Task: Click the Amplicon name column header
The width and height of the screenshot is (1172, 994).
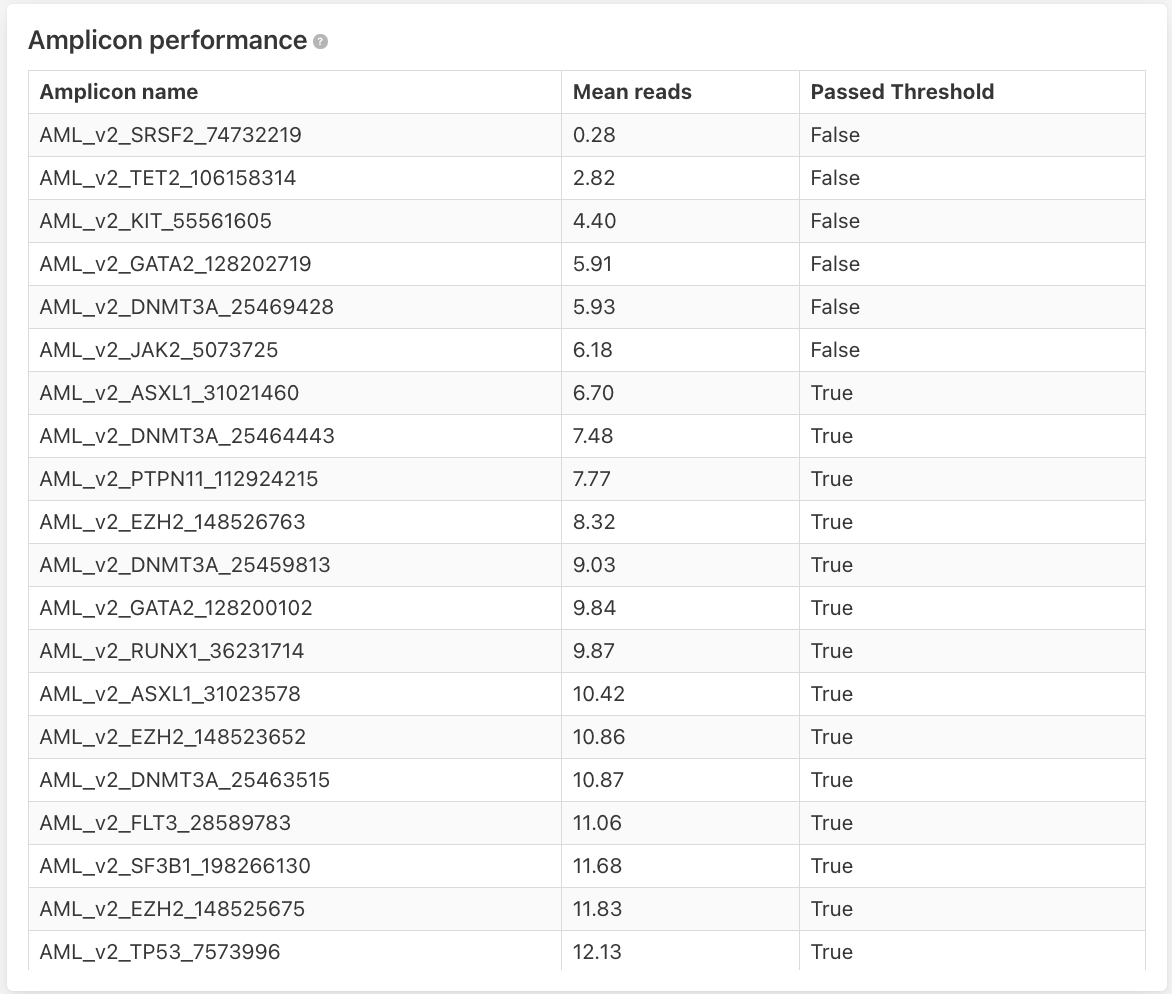Action: [119, 92]
